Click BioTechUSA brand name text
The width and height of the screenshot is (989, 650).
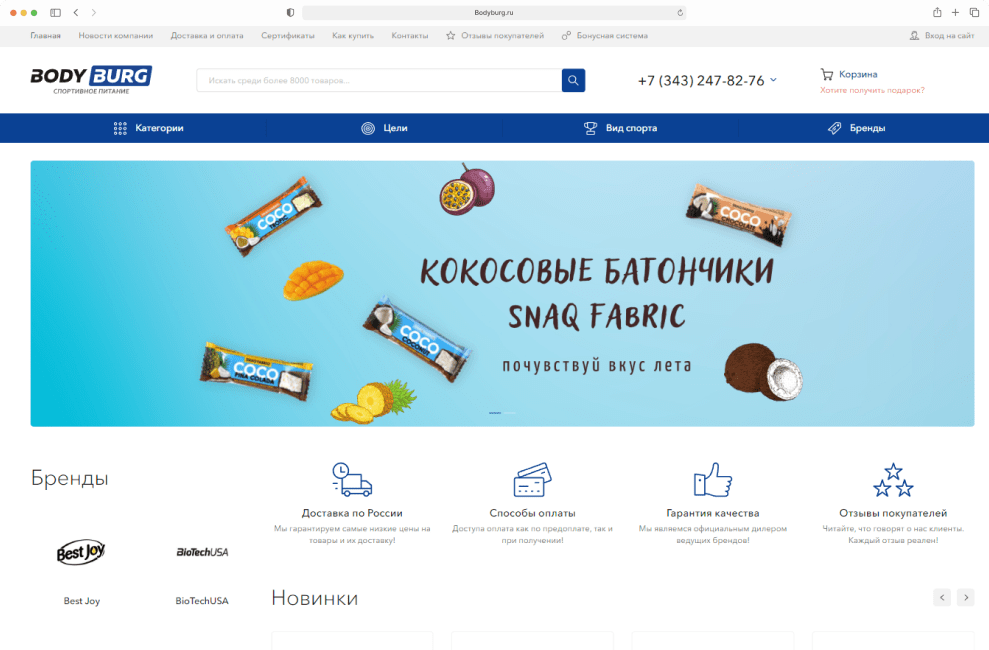tap(202, 601)
